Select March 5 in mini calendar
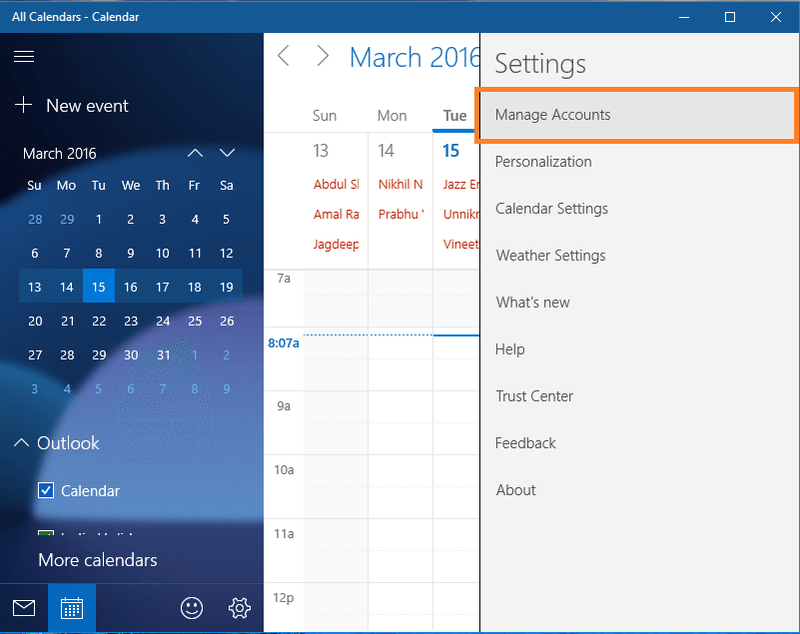The height and width of the screenshot is (634, 800). (x=227, y=219)
